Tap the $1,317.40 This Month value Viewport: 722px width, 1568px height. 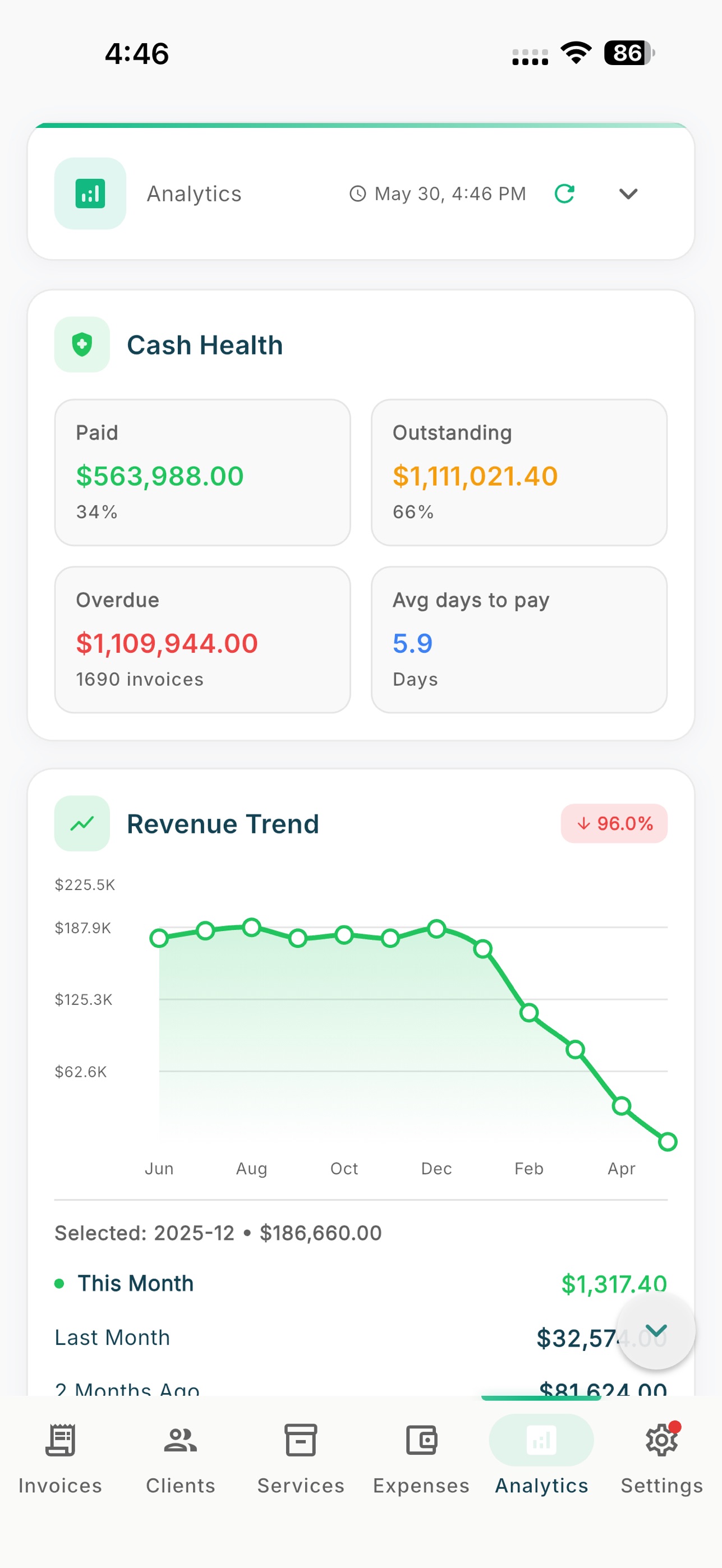614,1284
